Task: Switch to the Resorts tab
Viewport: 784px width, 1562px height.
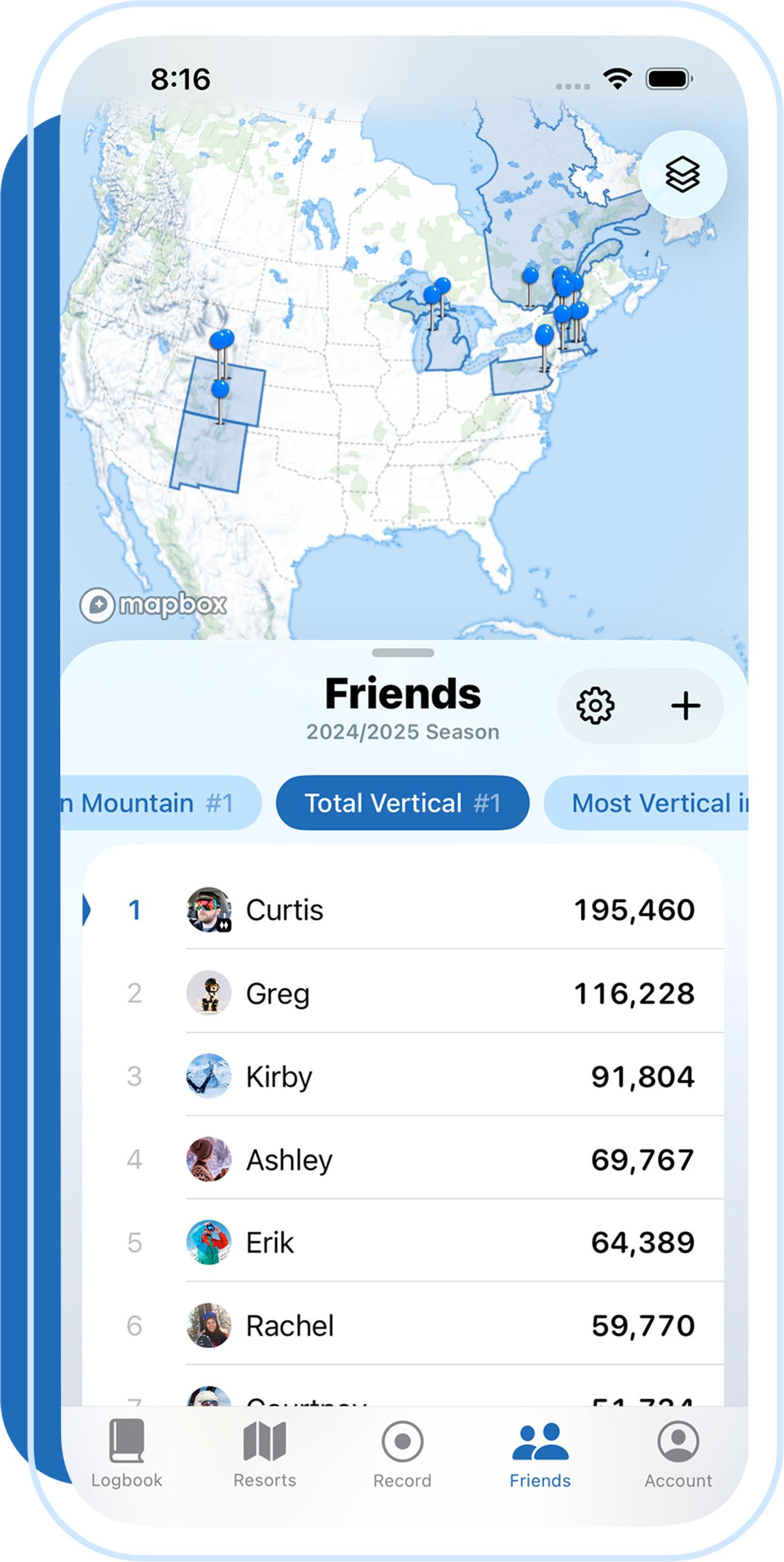Action: coord(264,1454)
